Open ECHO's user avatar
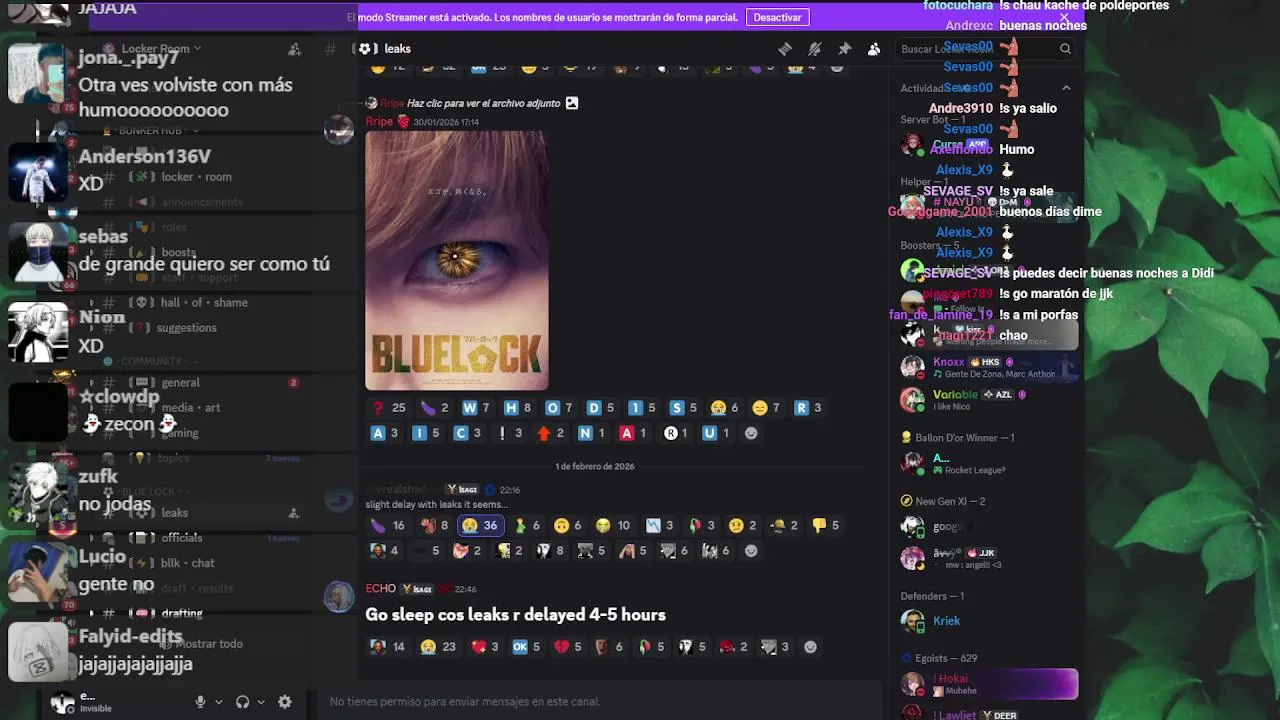 tap(339, 598)
